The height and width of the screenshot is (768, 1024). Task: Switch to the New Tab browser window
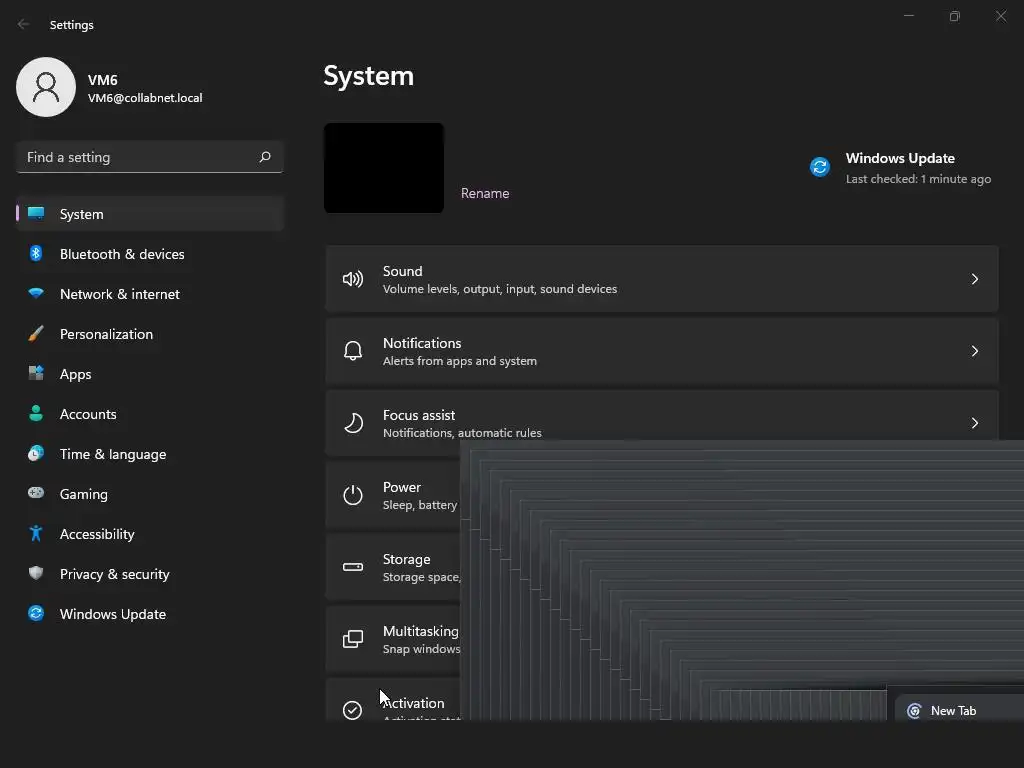coord(953,711)
